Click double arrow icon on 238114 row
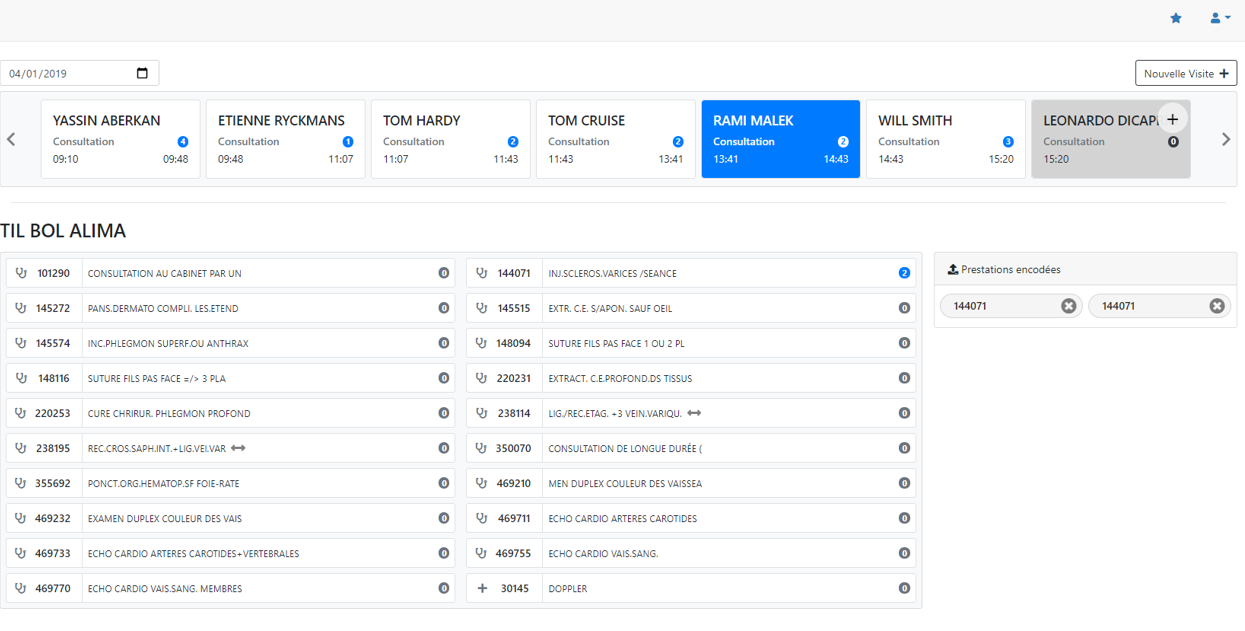 tap(694, 413)
